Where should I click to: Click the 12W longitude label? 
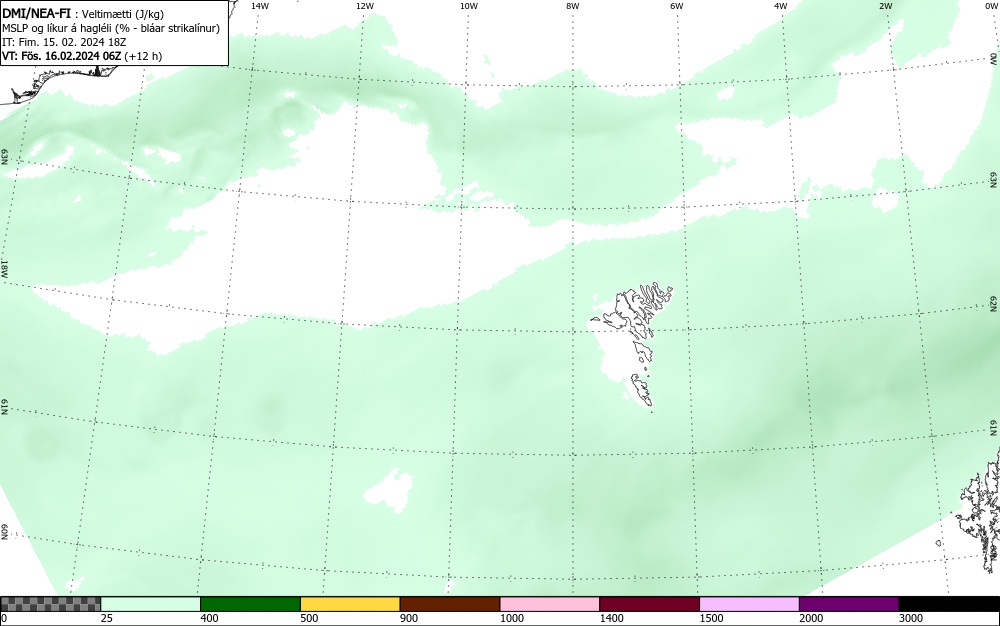point(364,6)
